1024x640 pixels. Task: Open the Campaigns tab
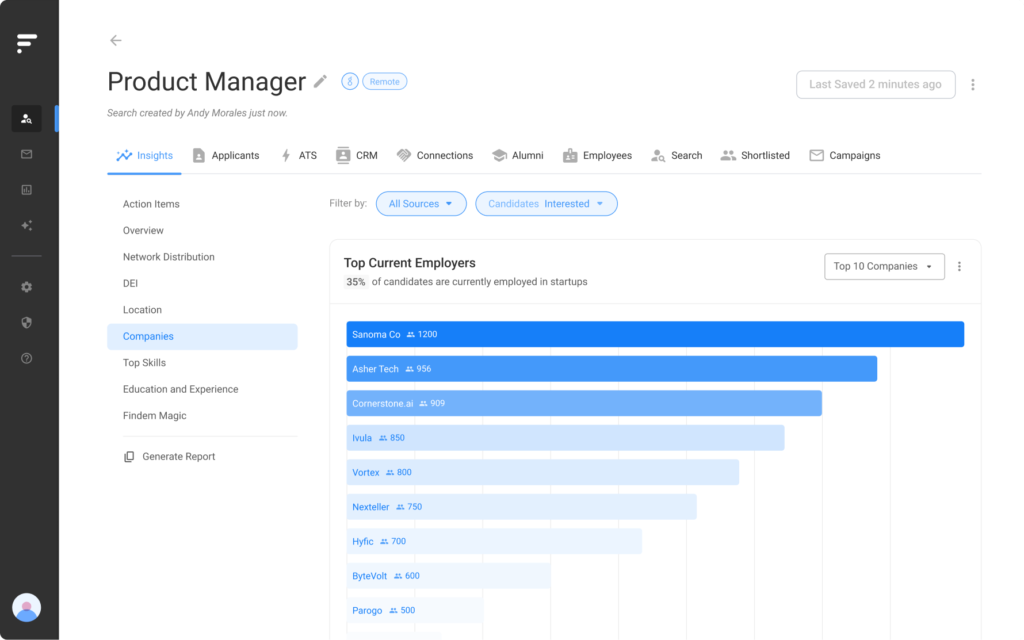click(845, 155)
